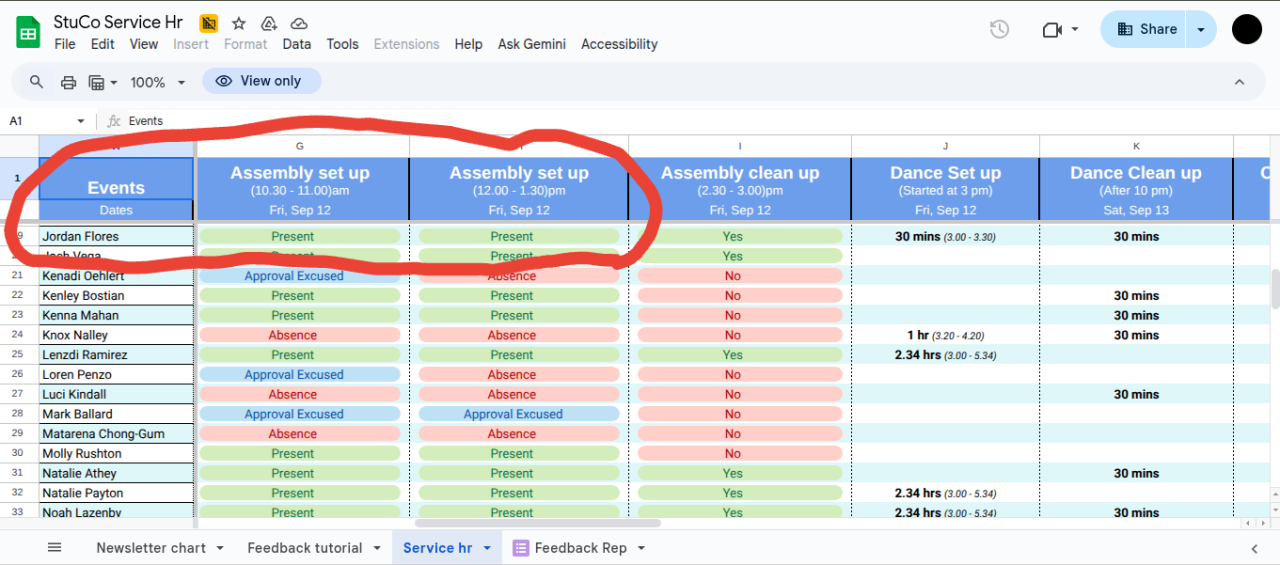
Task: Open the Ask Gemini menu
Action: (532, 44)
